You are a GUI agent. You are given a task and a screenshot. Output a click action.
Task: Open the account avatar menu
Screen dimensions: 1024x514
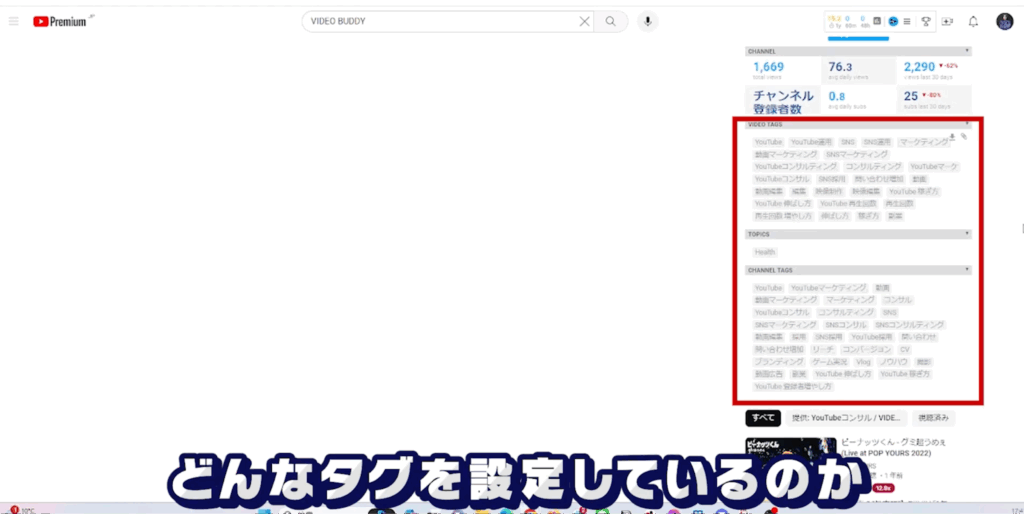(1004, 21)
